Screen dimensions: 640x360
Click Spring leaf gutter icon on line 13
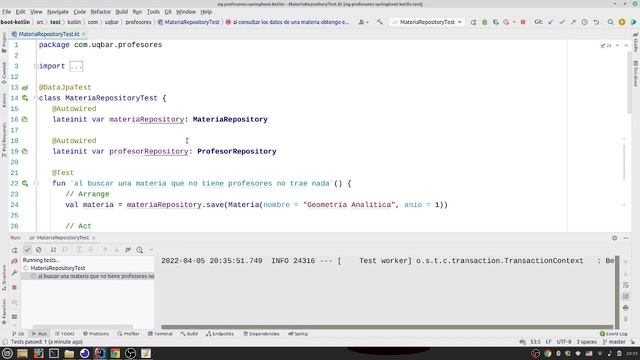(25, 87)
